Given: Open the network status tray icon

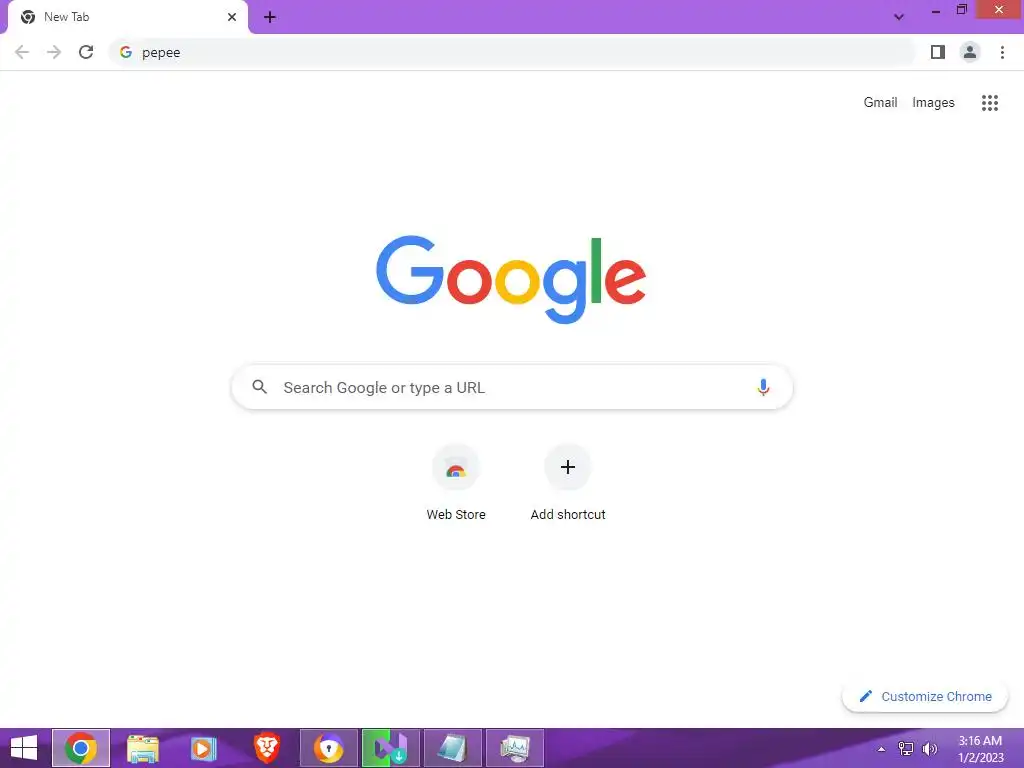Looking at the screenshot, I should pyautogui.click(x=906, y=749).
